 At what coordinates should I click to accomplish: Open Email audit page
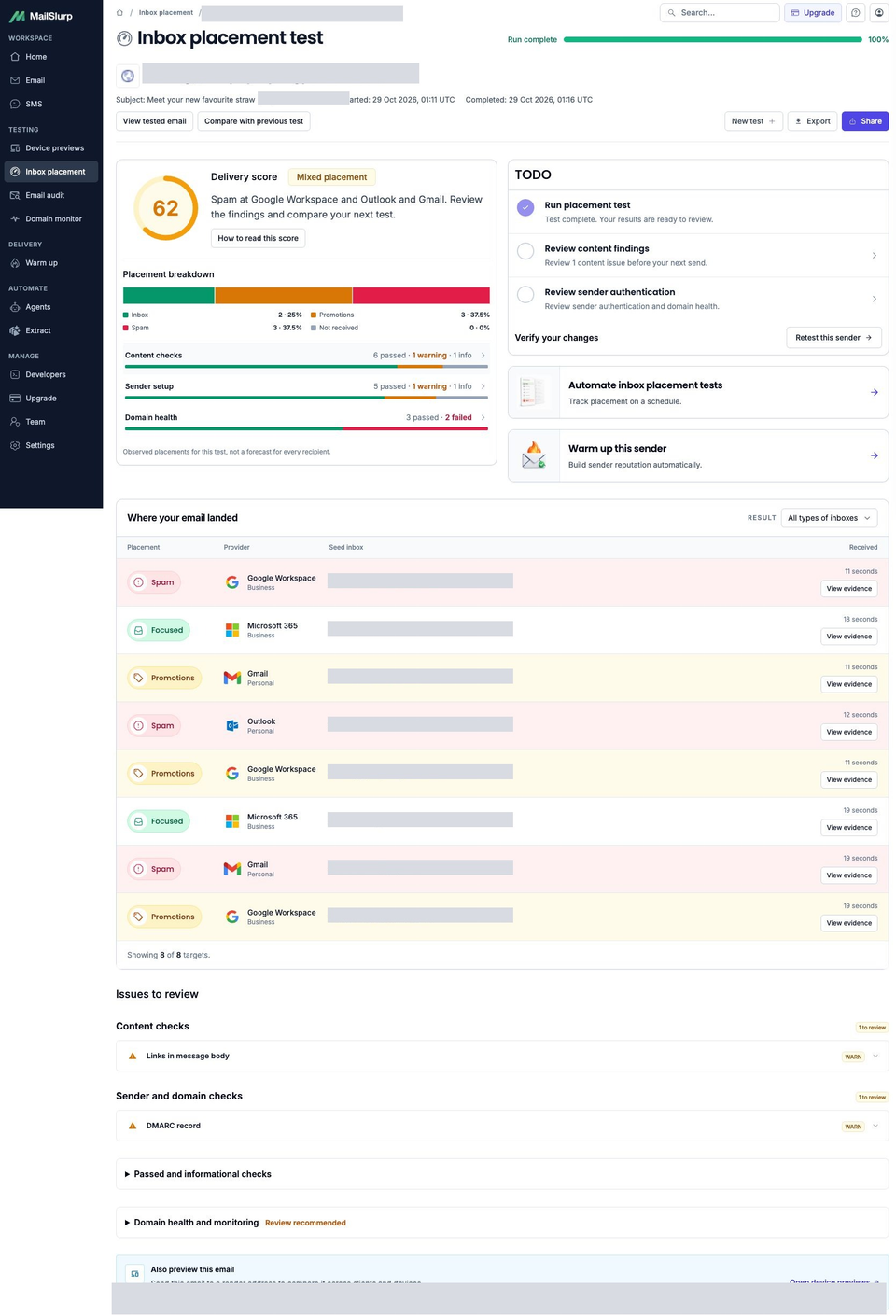click(51, 195)
